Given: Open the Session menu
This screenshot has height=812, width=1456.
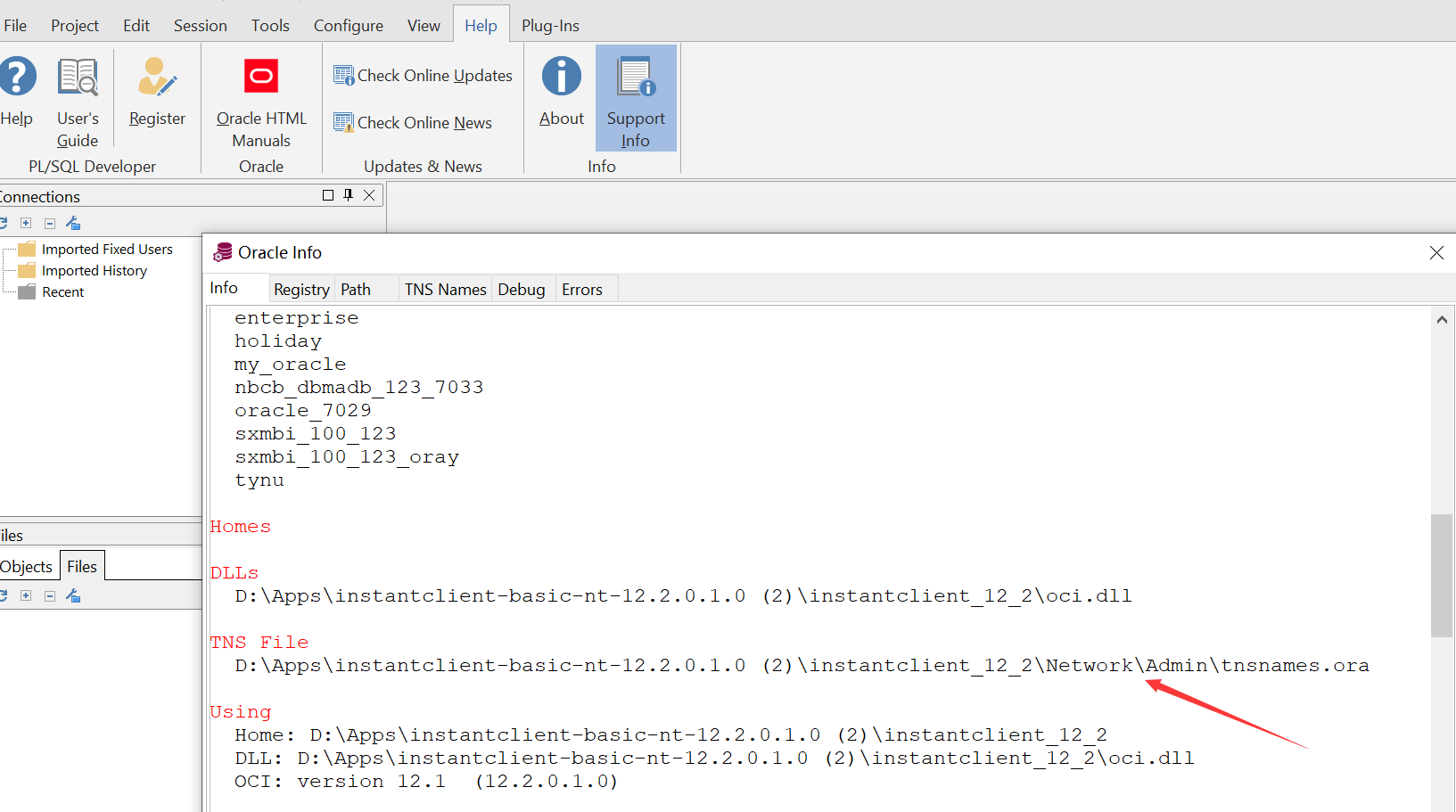Looking at the screenshot, I should 200,25.
